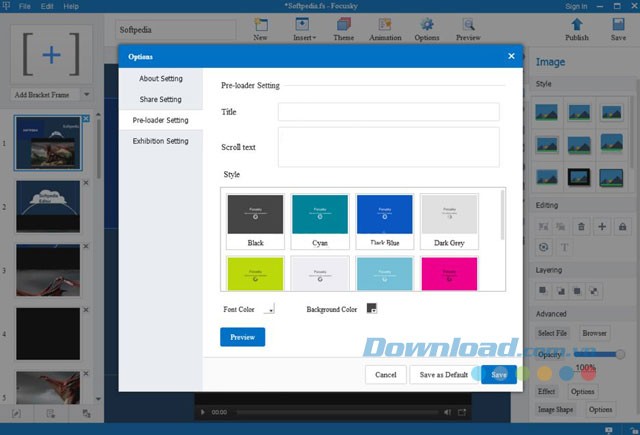The image size is (640, 435).
Task: Click the lock icon in Editing panel
Action: click(x=622, y=227)
